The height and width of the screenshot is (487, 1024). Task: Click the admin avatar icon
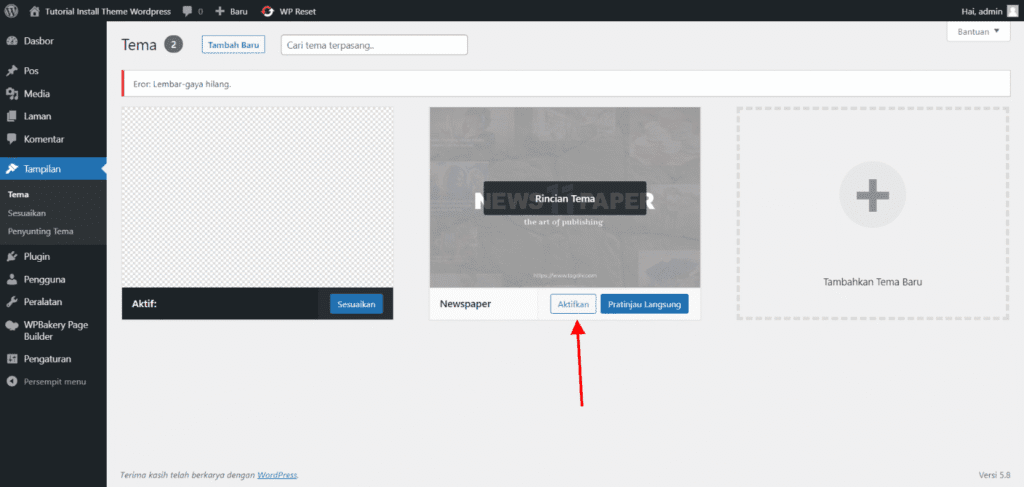click(1012, 11)
